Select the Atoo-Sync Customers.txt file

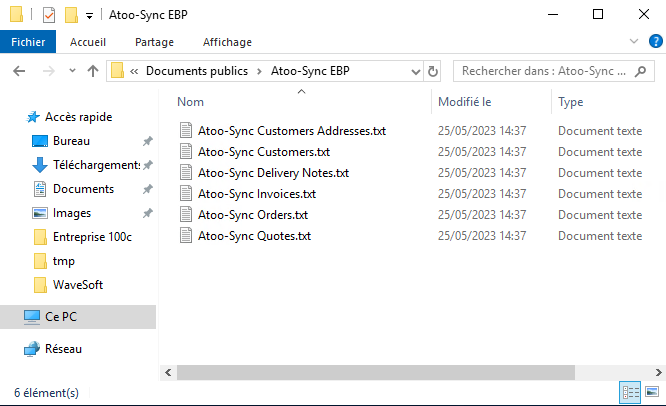click(264, 152)
